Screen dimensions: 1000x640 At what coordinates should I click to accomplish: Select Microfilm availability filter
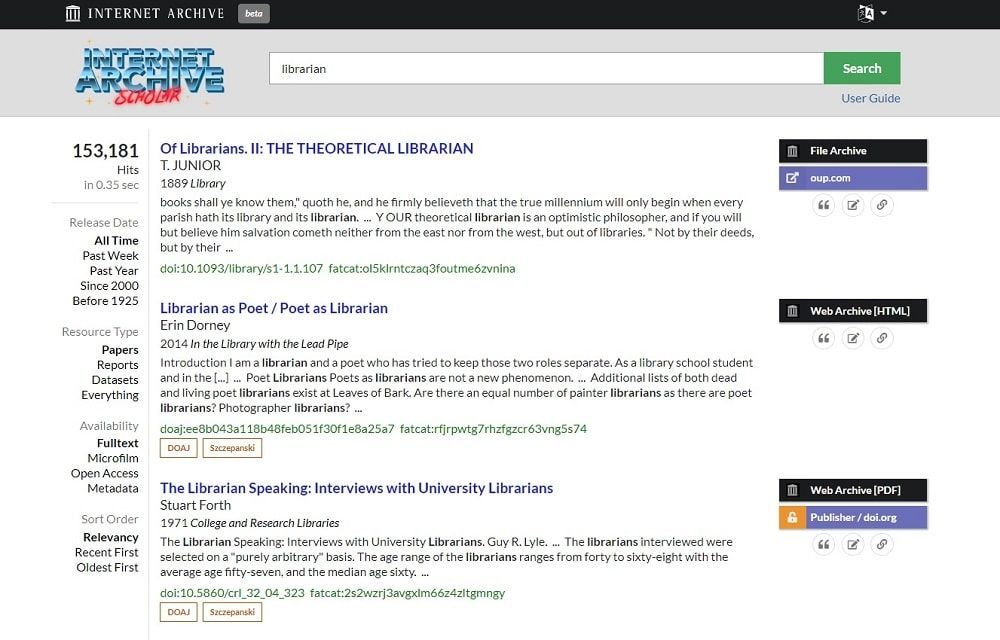point(113,458)
